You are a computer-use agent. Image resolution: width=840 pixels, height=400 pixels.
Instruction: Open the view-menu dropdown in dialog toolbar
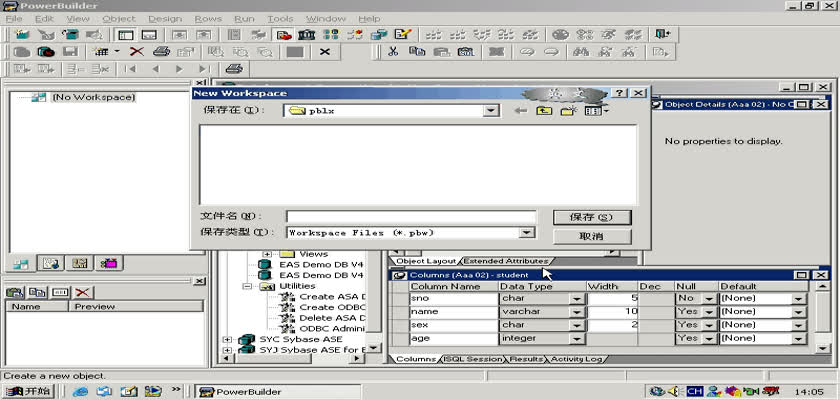(x=606, y=111)
